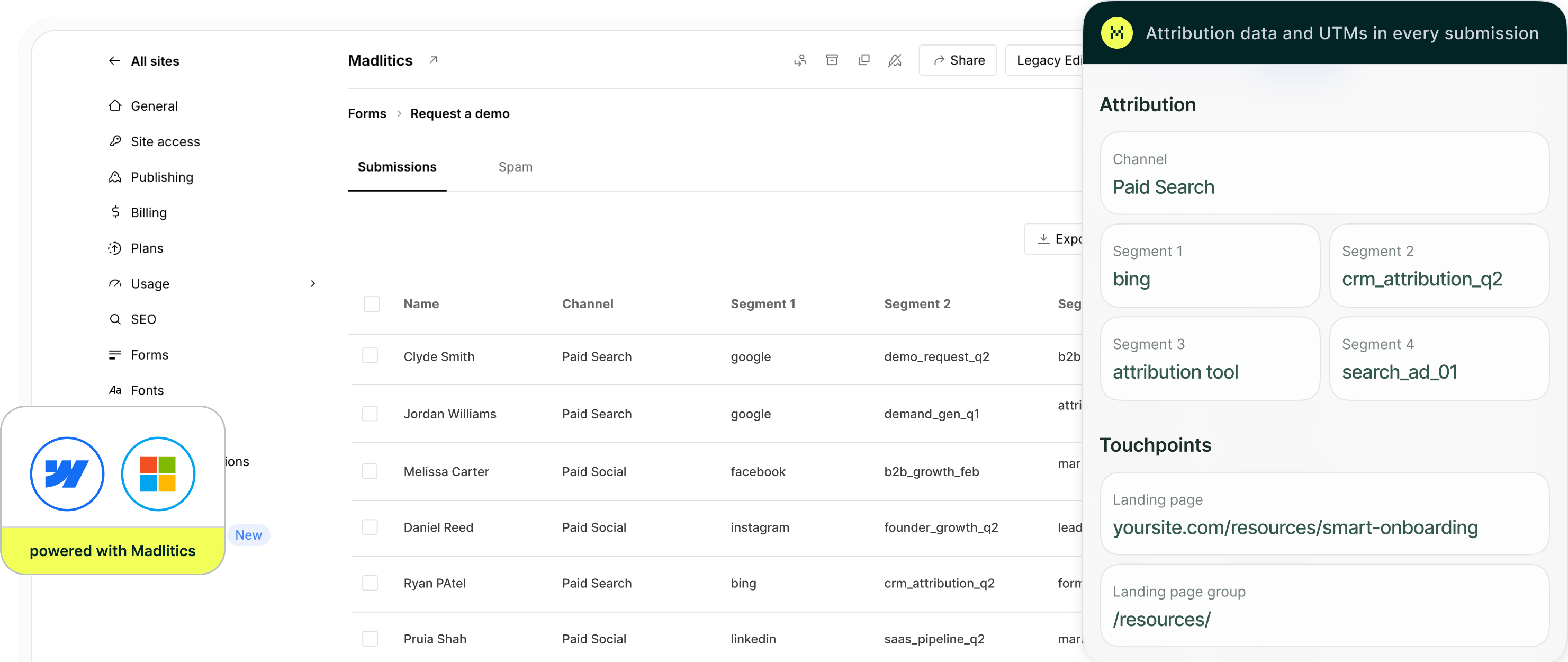1568x662 pixels.
Task: Click the Madlitics logo in the banner
Action: tap(1117, 33)
